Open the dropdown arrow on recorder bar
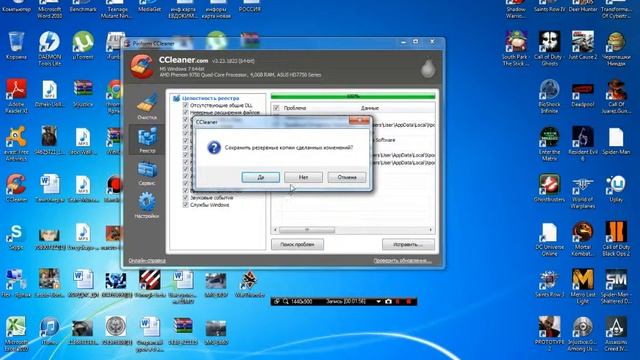640x360 pixels. coord(378,302)
